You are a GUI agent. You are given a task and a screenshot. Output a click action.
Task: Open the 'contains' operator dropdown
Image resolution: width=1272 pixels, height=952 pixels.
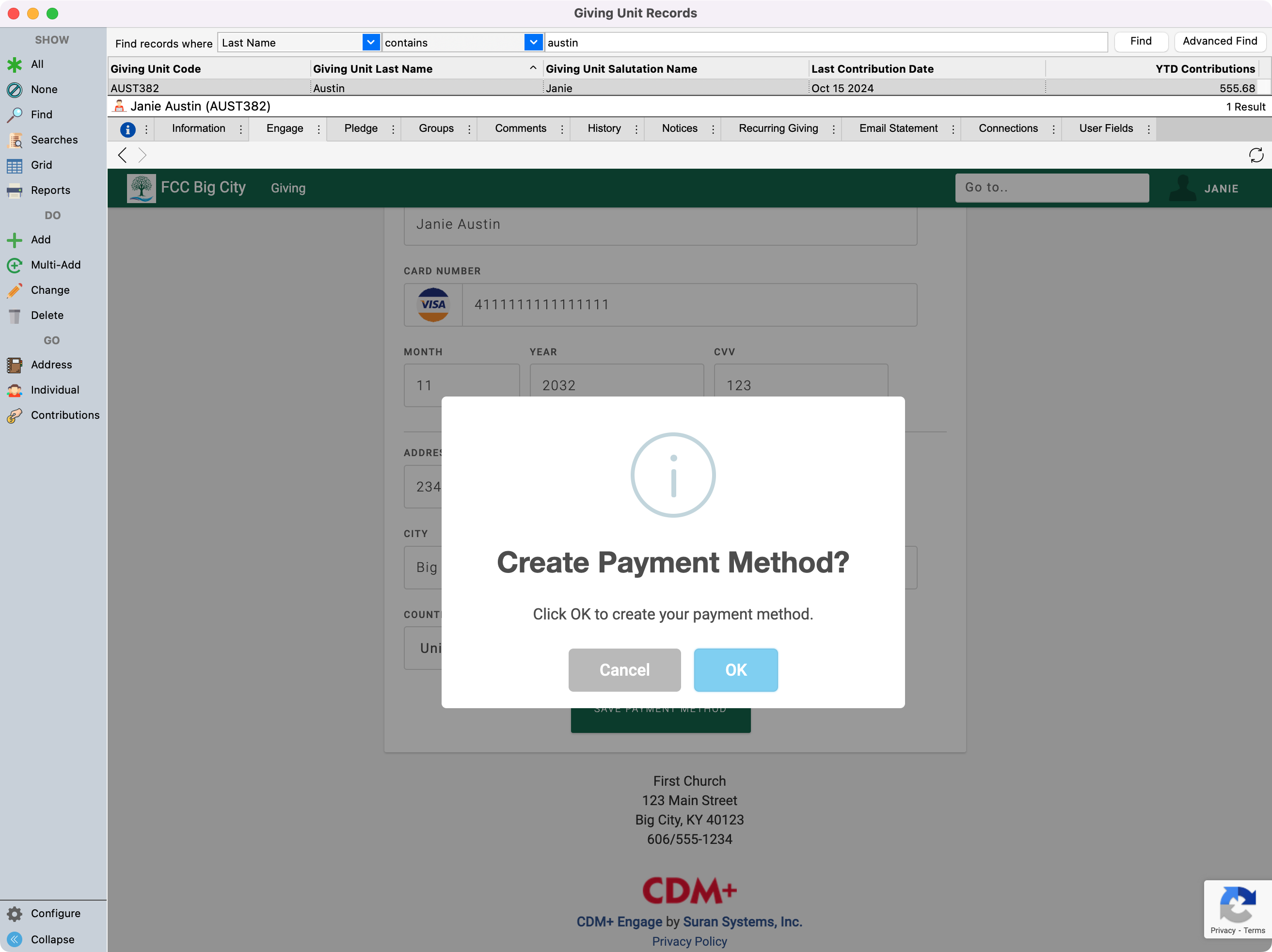(533, 43)
